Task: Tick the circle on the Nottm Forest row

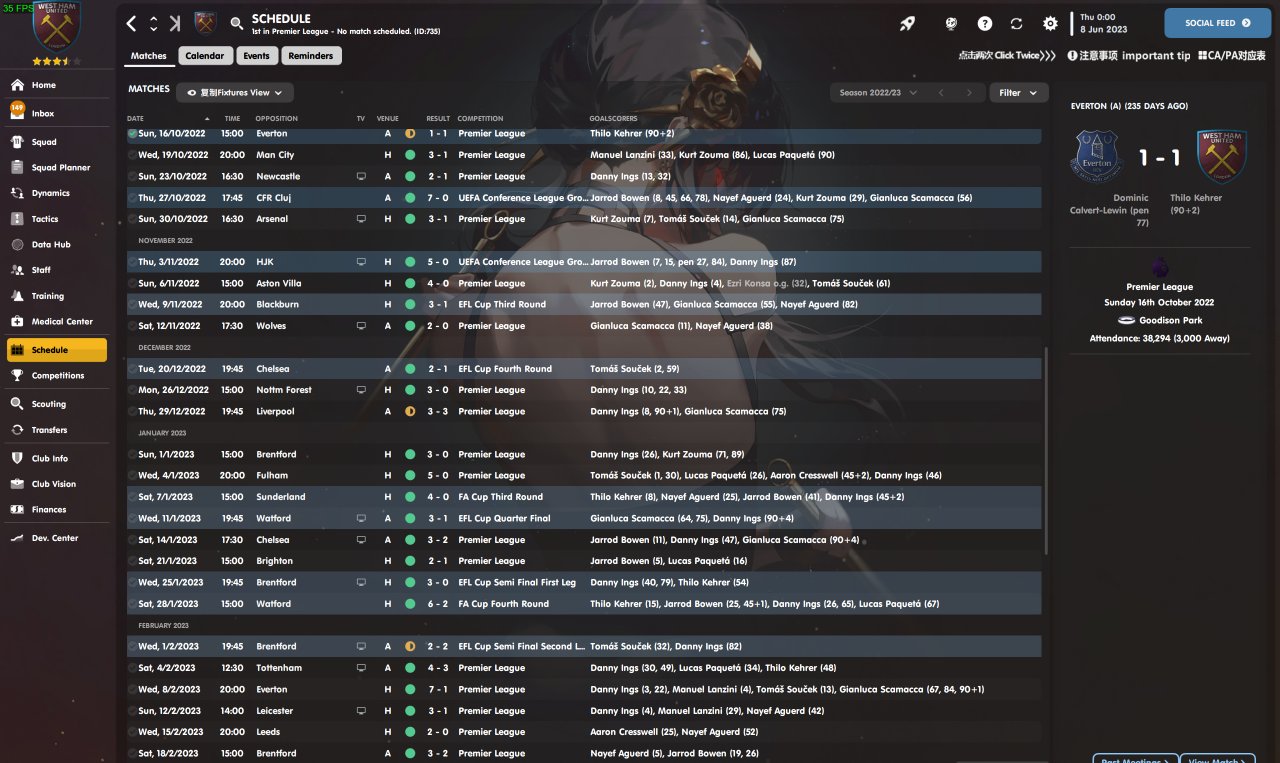Action: (132, 390)
